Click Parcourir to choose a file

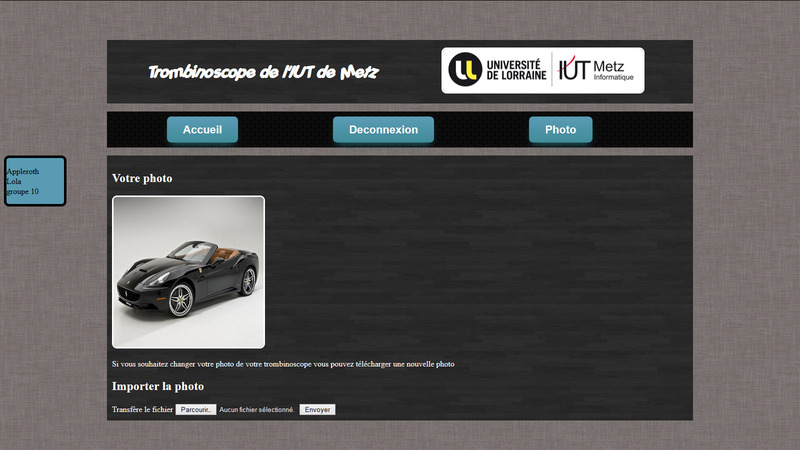click(196, 410)
